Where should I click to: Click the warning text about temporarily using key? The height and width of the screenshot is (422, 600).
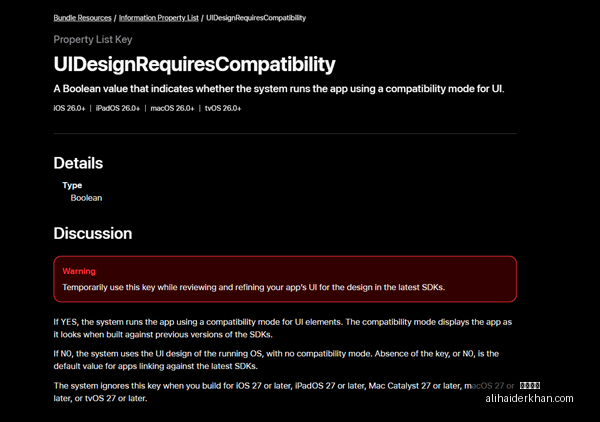click(x=254, y=287)
